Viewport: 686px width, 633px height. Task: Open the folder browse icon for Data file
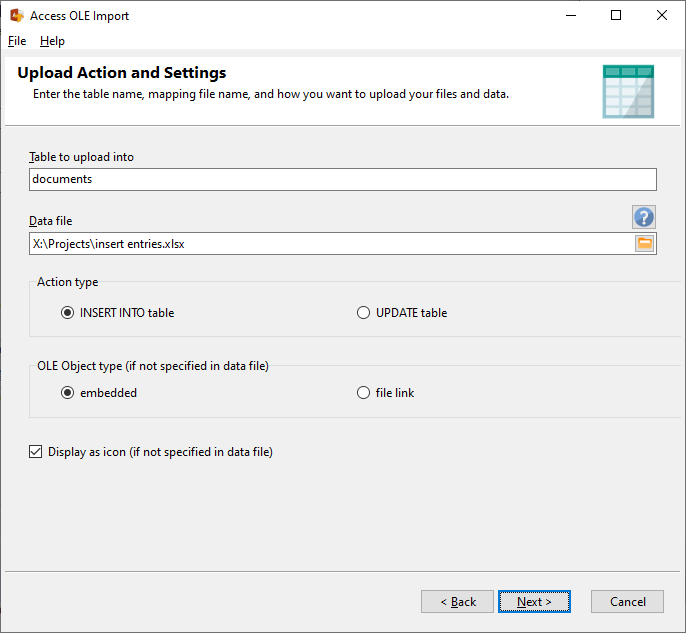pyautogui.click(x=645, y=243)
